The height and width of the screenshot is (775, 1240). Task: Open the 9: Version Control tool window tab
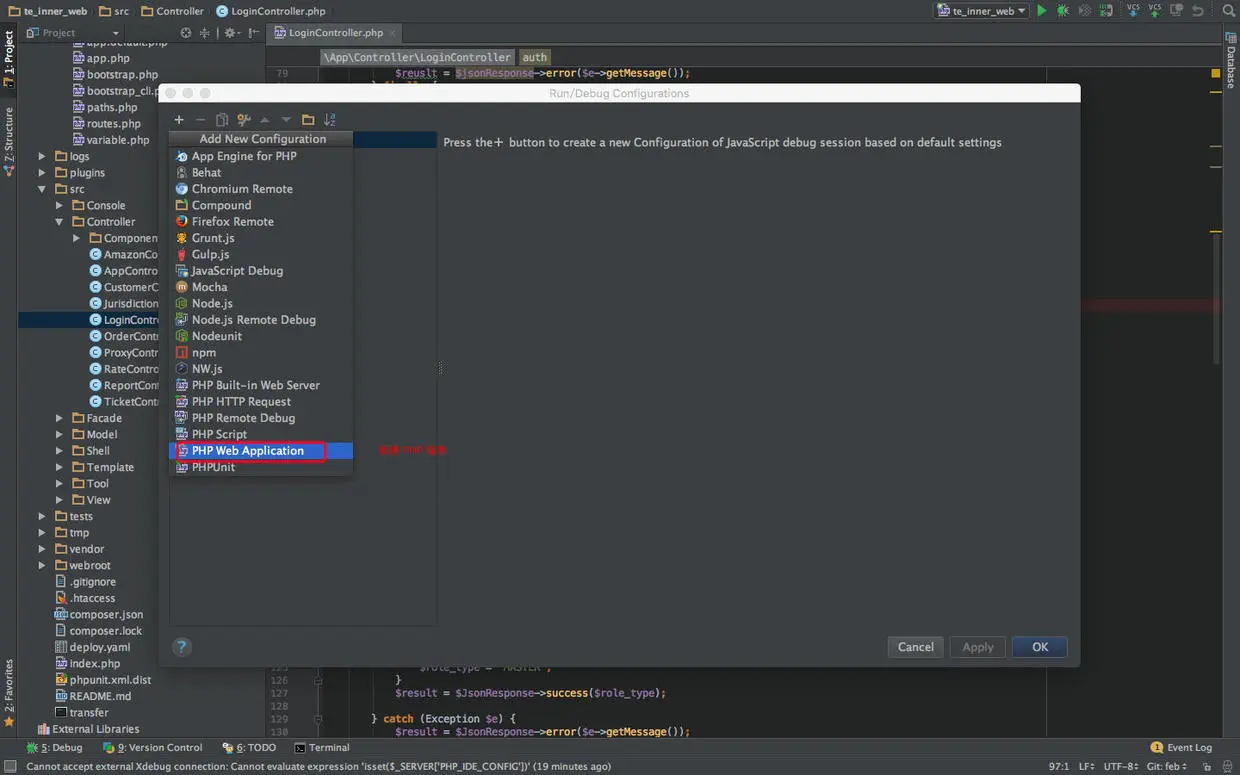[153, 747]
